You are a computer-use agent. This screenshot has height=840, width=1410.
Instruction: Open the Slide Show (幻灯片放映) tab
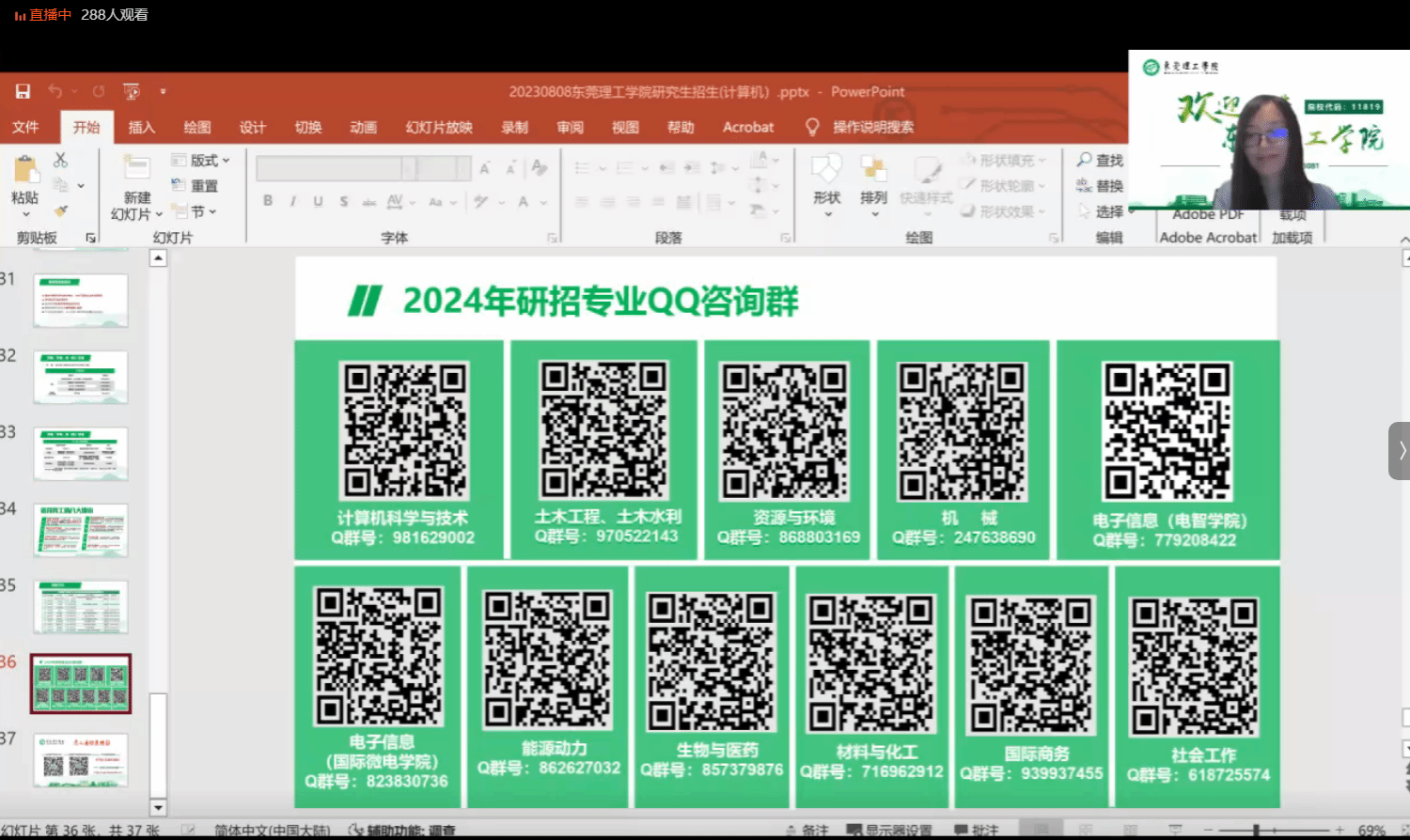(x=438, y=127)
